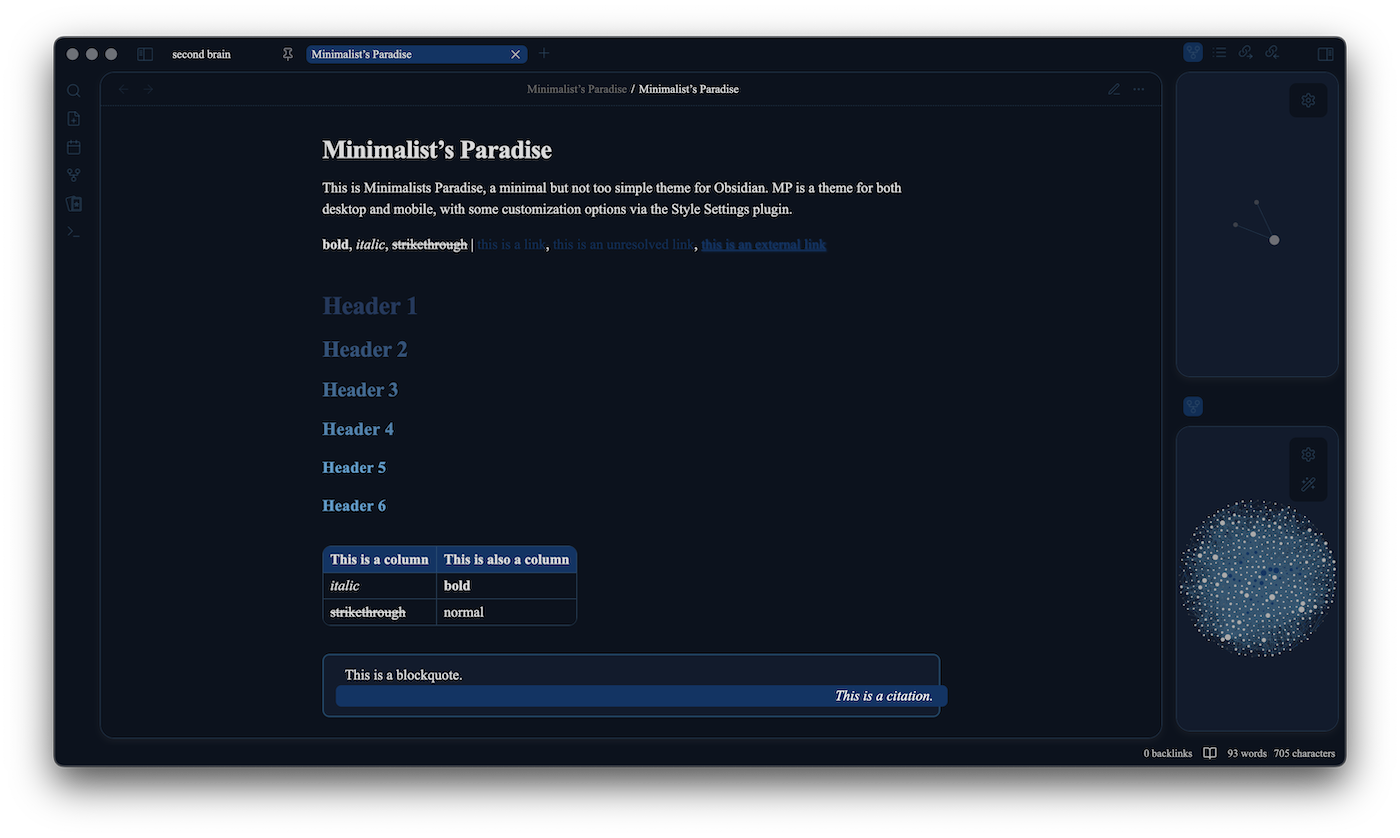The width and height of the screenshot is (1400, 838).
Task: Select the local graph tab in right sidebar
Action: click(x=1193, y=53)
